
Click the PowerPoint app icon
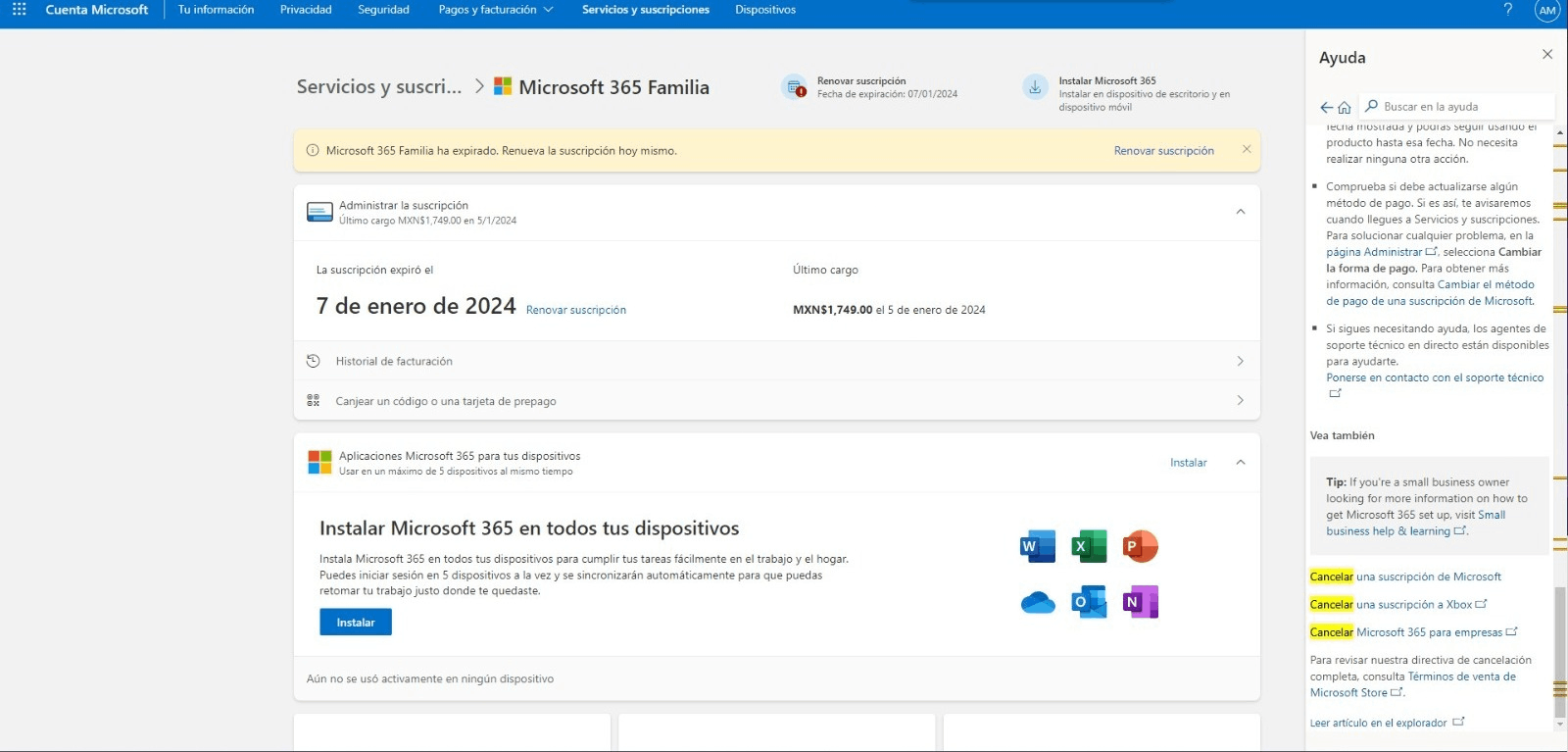[x=1140, y=546]
